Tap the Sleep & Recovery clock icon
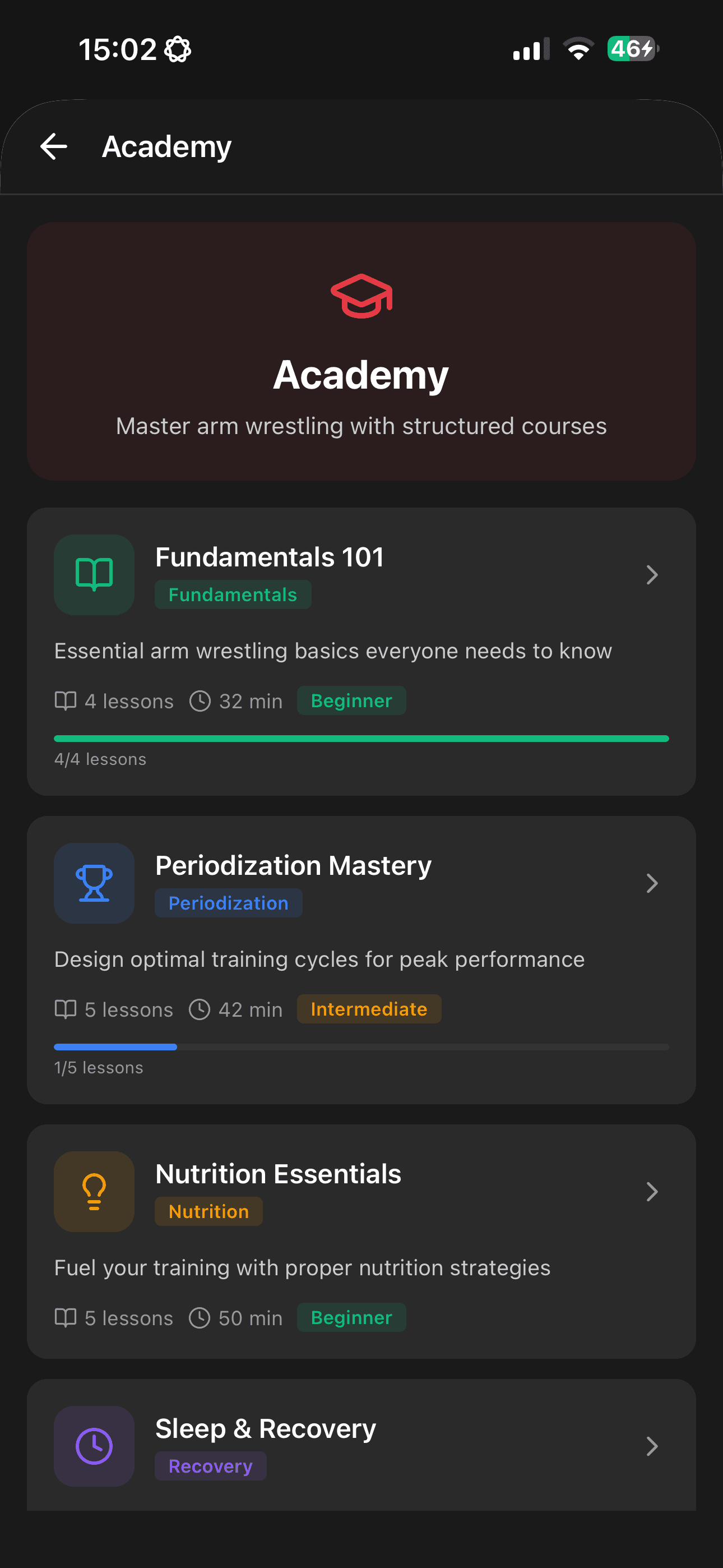This screenshot has width=723, height=1568. tap(93, 1447)
